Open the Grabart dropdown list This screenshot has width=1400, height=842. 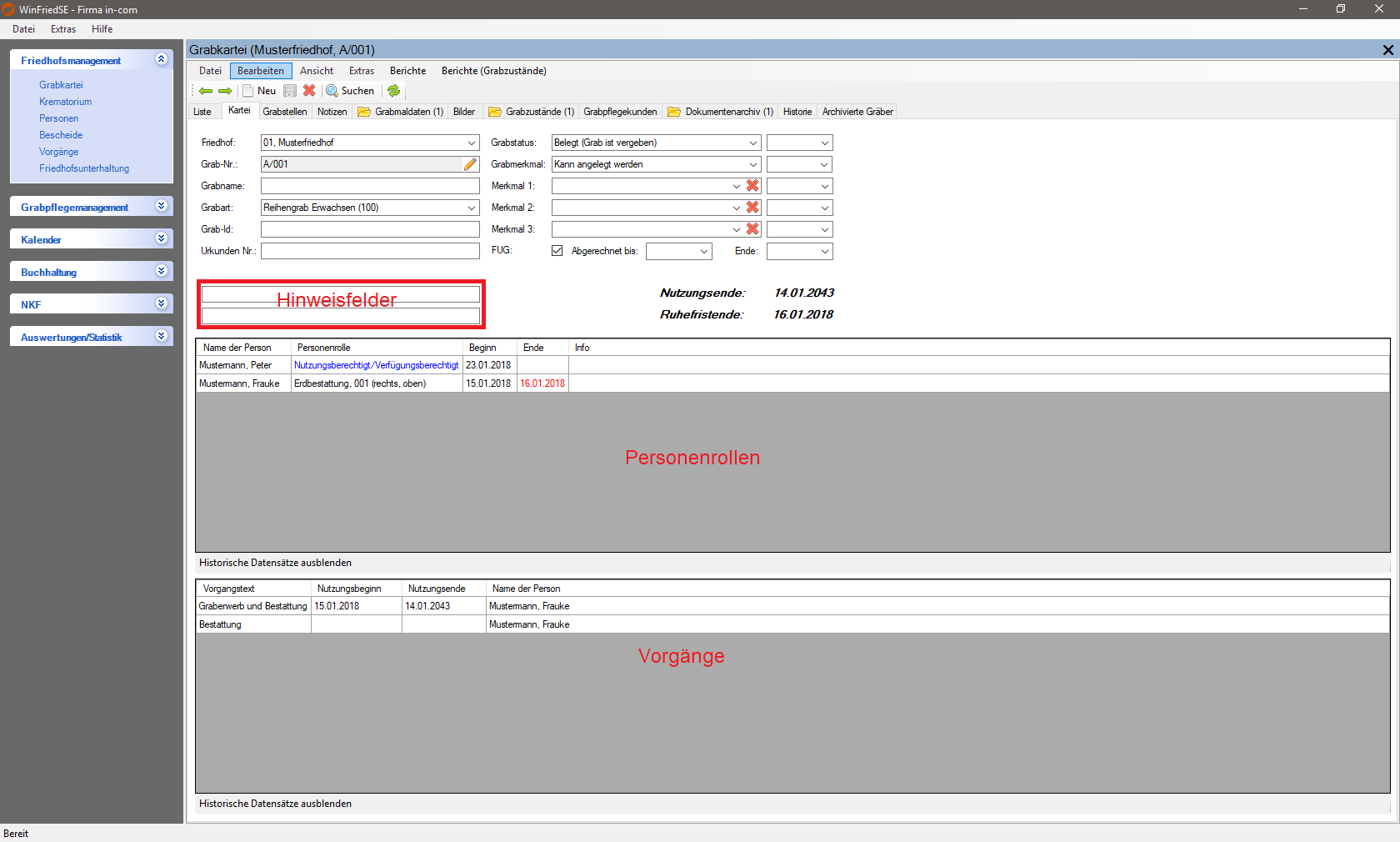click(x=472, y=208)
